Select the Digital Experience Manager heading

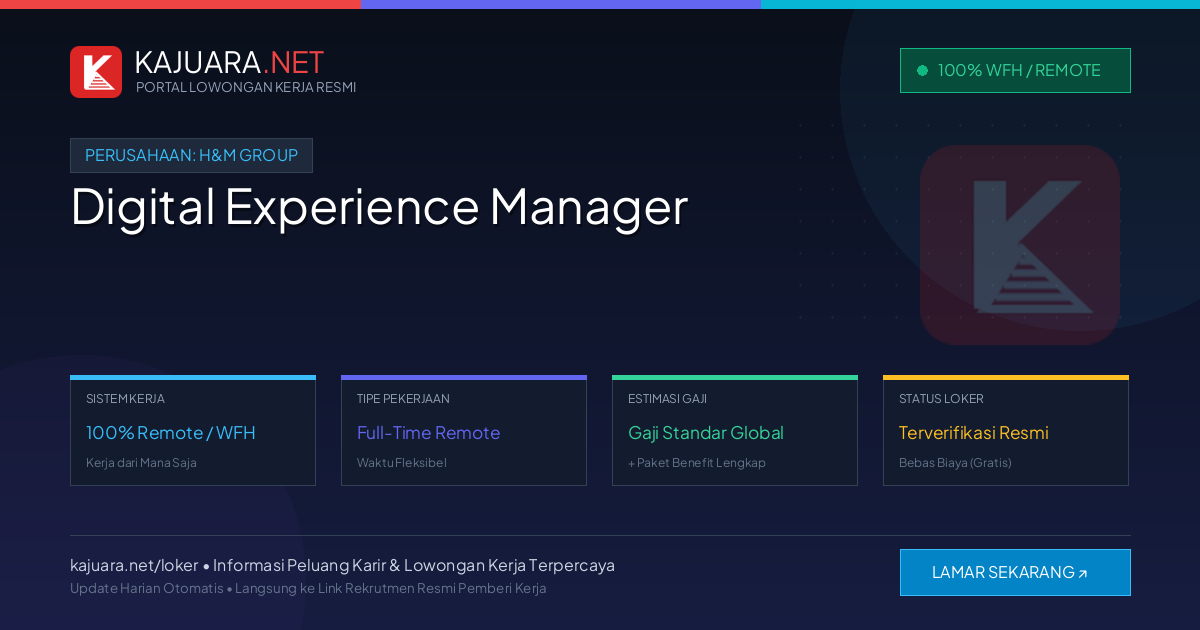[379, 206]
